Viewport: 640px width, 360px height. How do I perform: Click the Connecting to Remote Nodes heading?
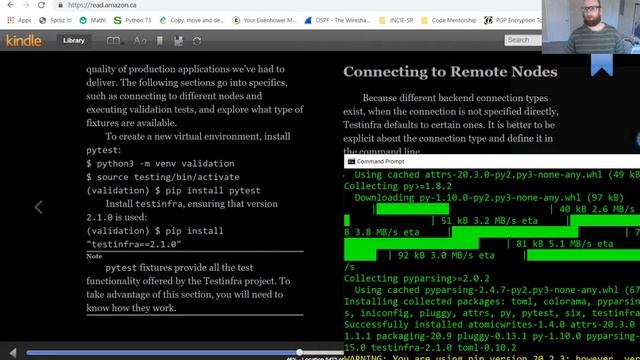tap(450, 72)
